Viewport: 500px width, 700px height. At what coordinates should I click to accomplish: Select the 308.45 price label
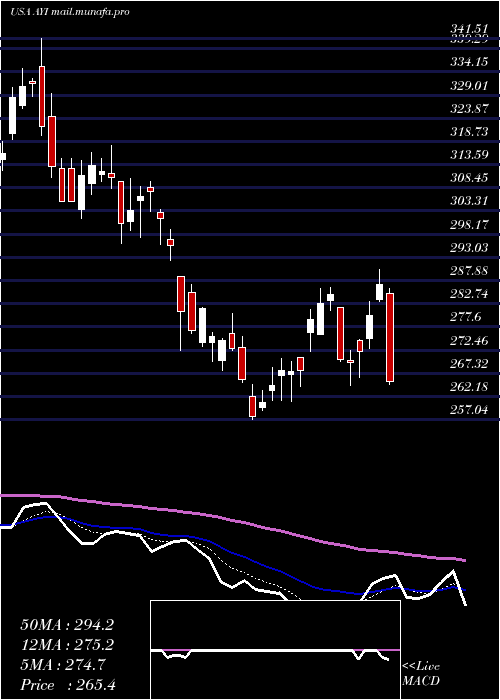(469, 178)
